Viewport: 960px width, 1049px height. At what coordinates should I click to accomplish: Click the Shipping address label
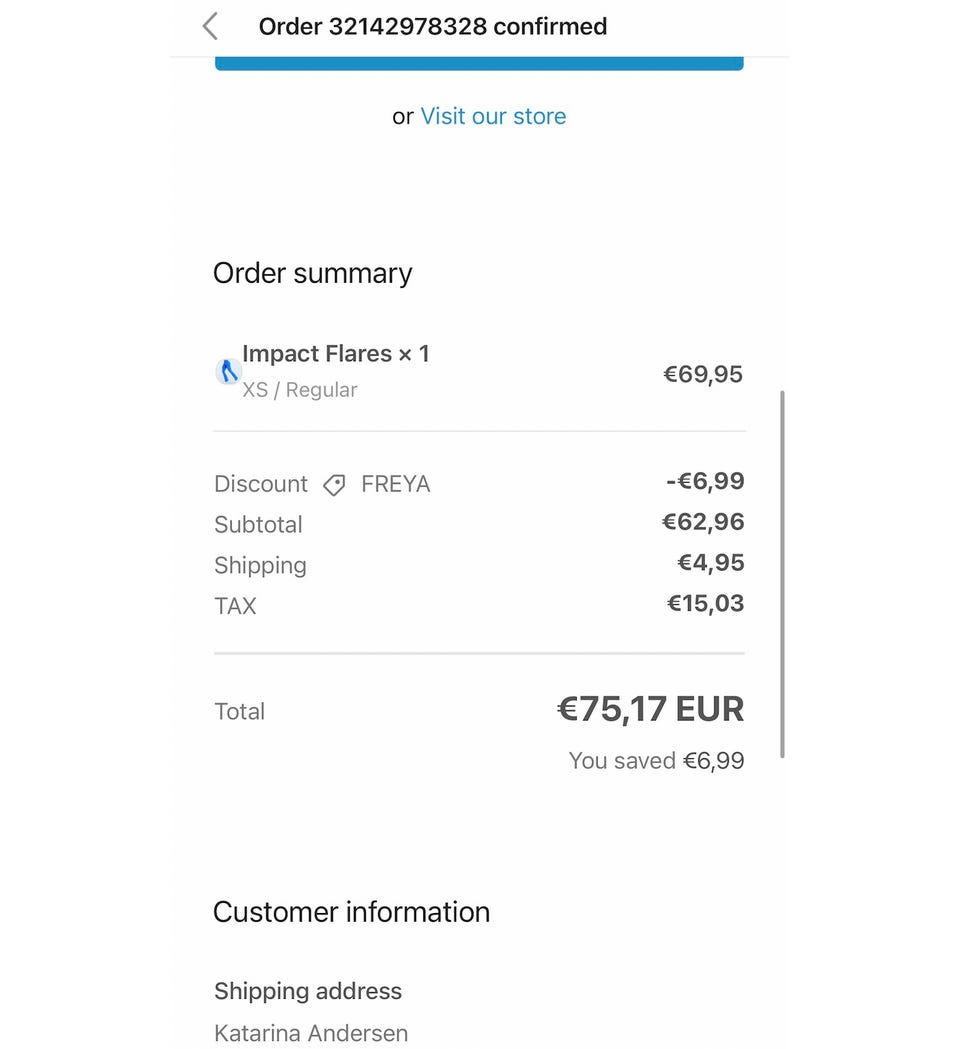point(308,991)
